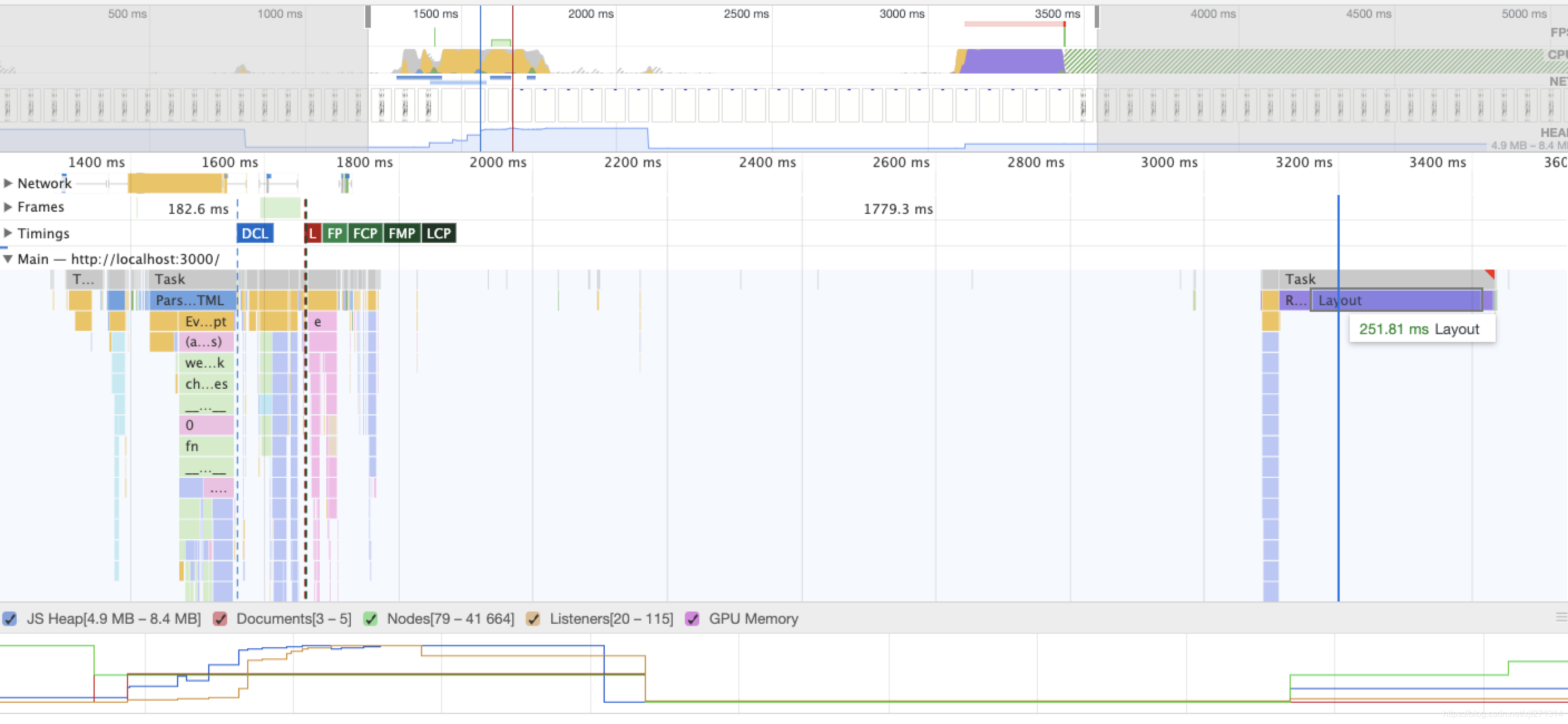
Task: Uncheck the Nodes counter checkbox
Action: (x=370, y=619)
